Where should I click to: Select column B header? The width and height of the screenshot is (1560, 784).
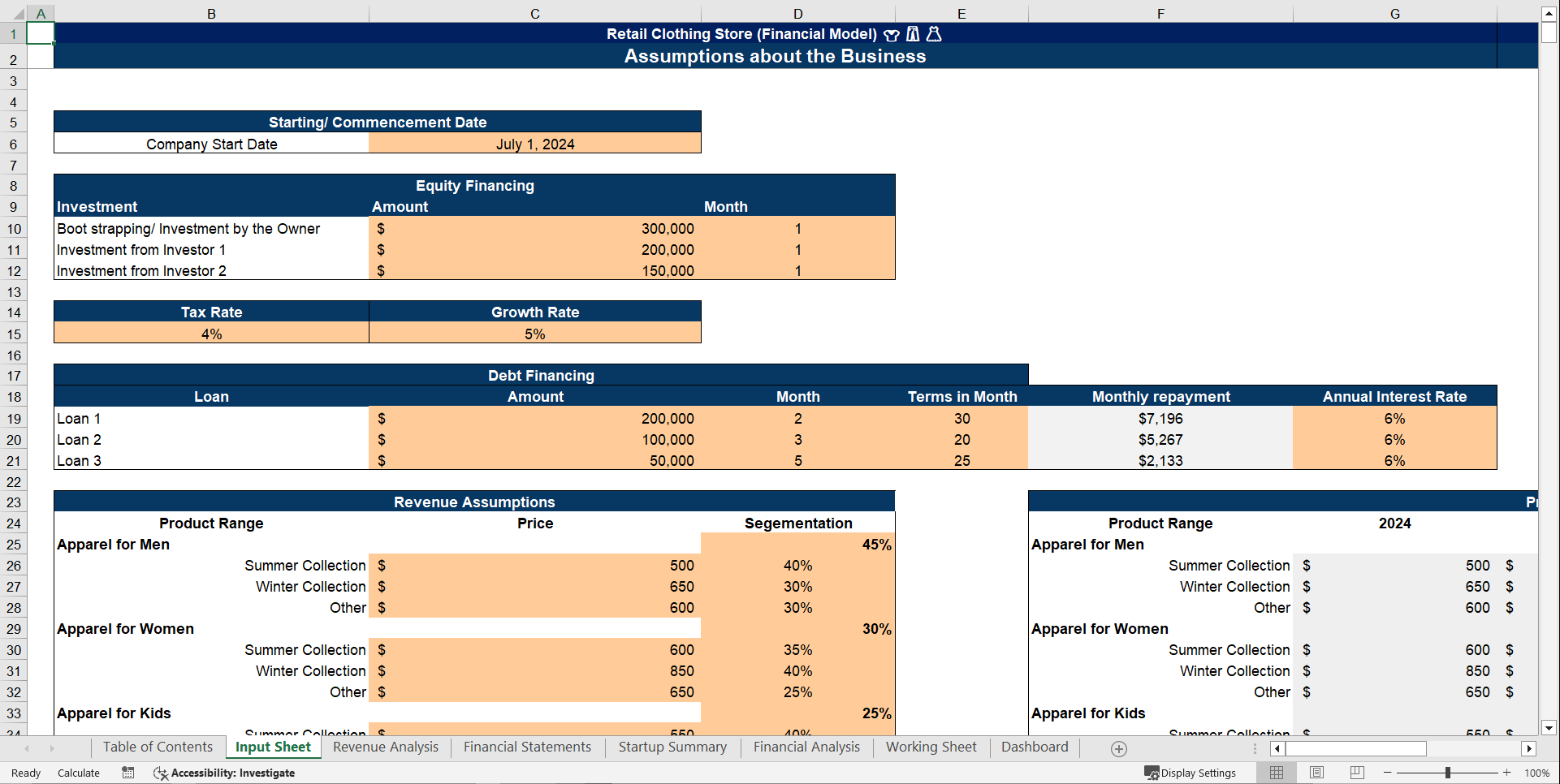point(211,14)
